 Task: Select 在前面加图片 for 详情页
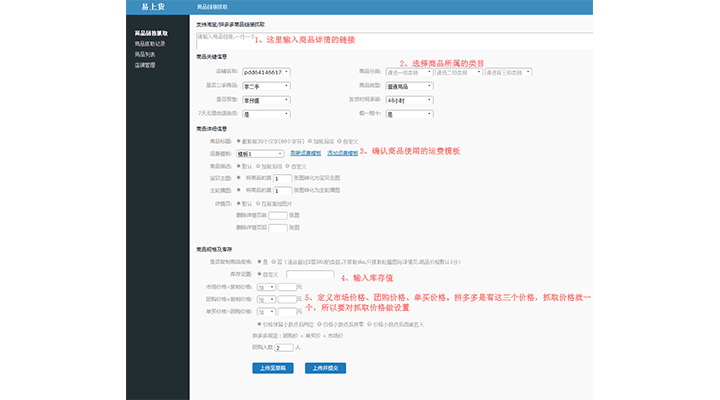[x=258, y=203]
